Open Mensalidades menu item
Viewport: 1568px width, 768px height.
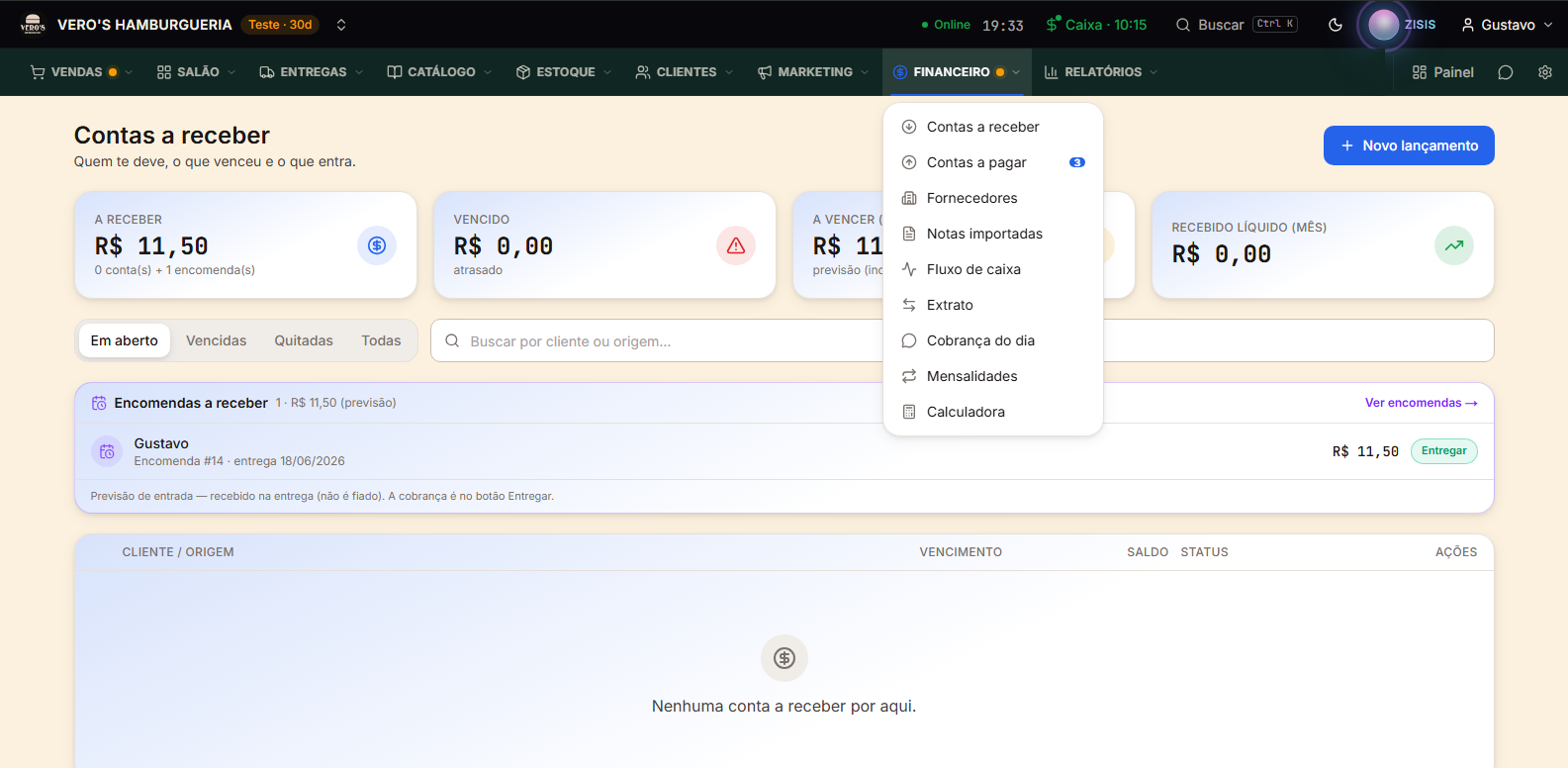point(993,376)
